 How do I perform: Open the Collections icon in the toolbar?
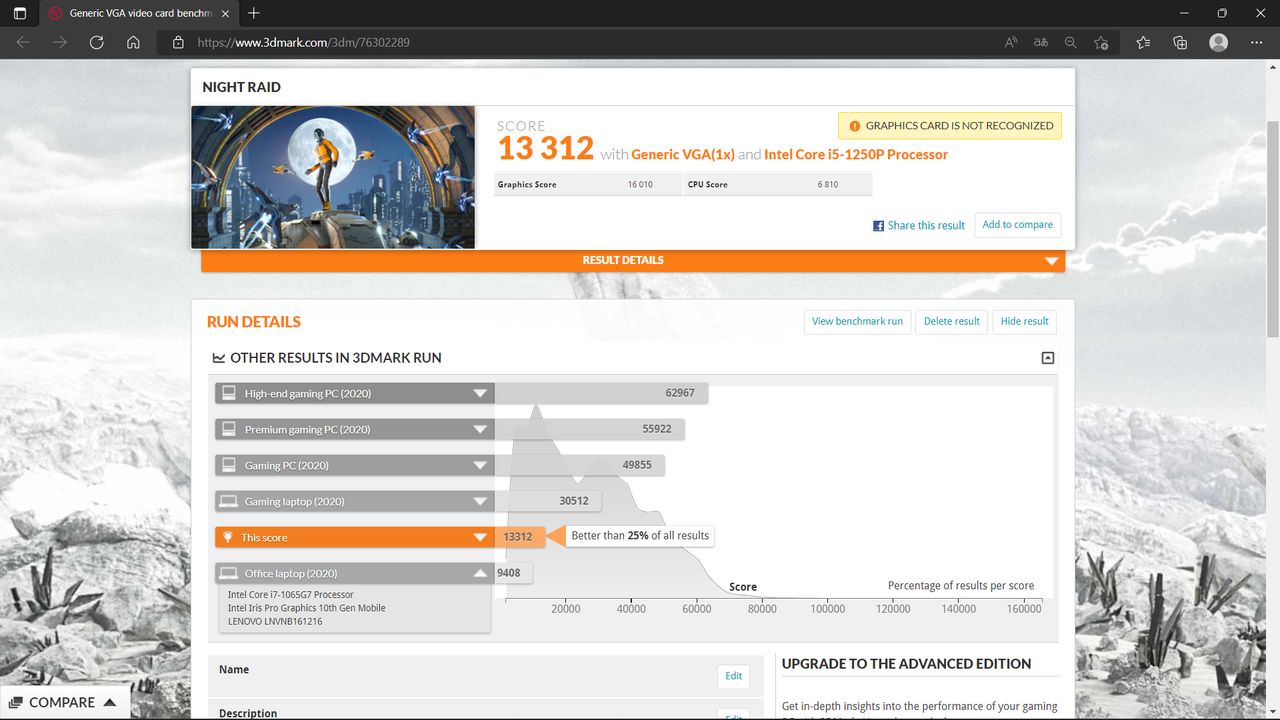click(x=1180, y=42)
